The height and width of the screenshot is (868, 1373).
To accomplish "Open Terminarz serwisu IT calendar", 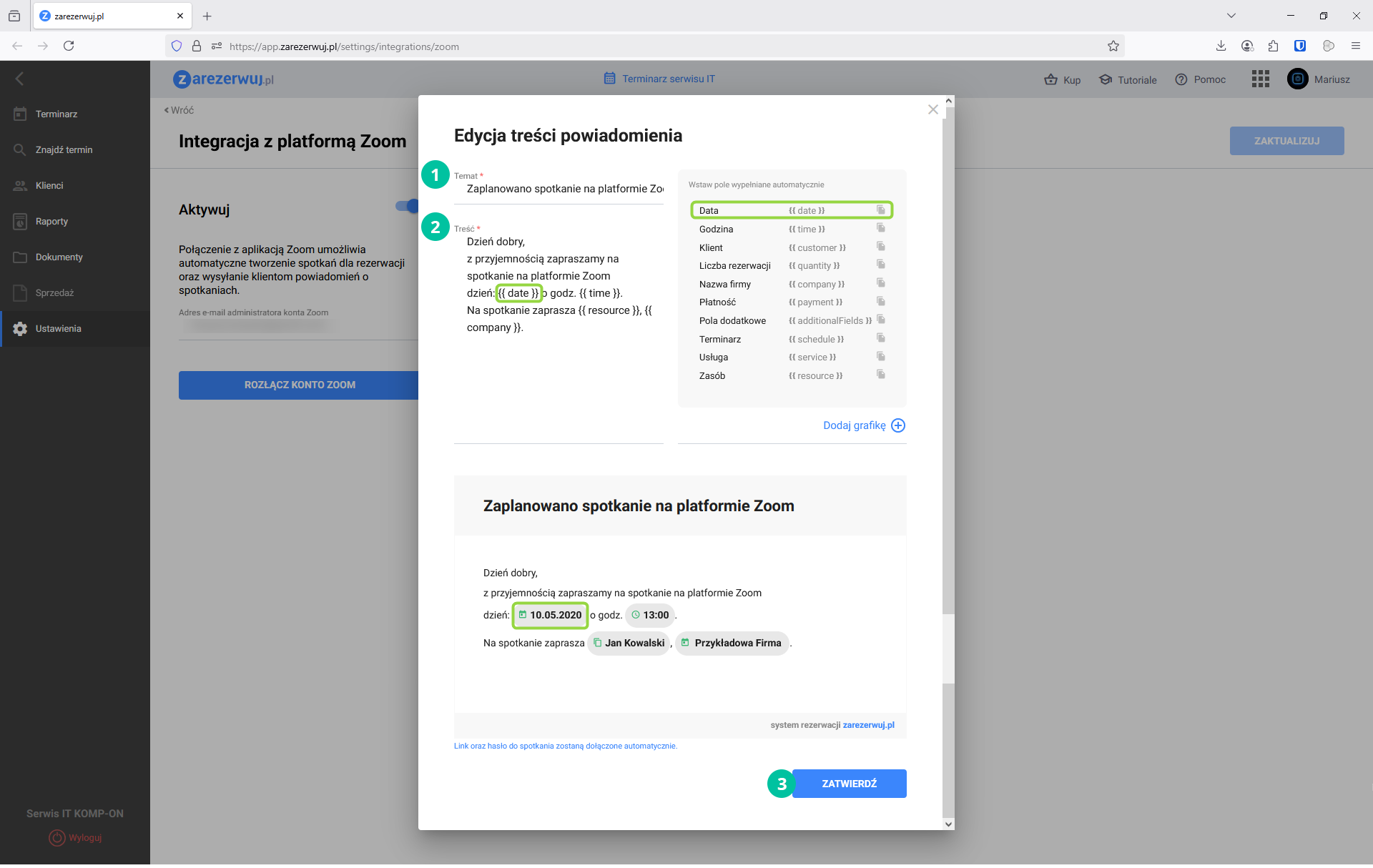I will [659, 79].
